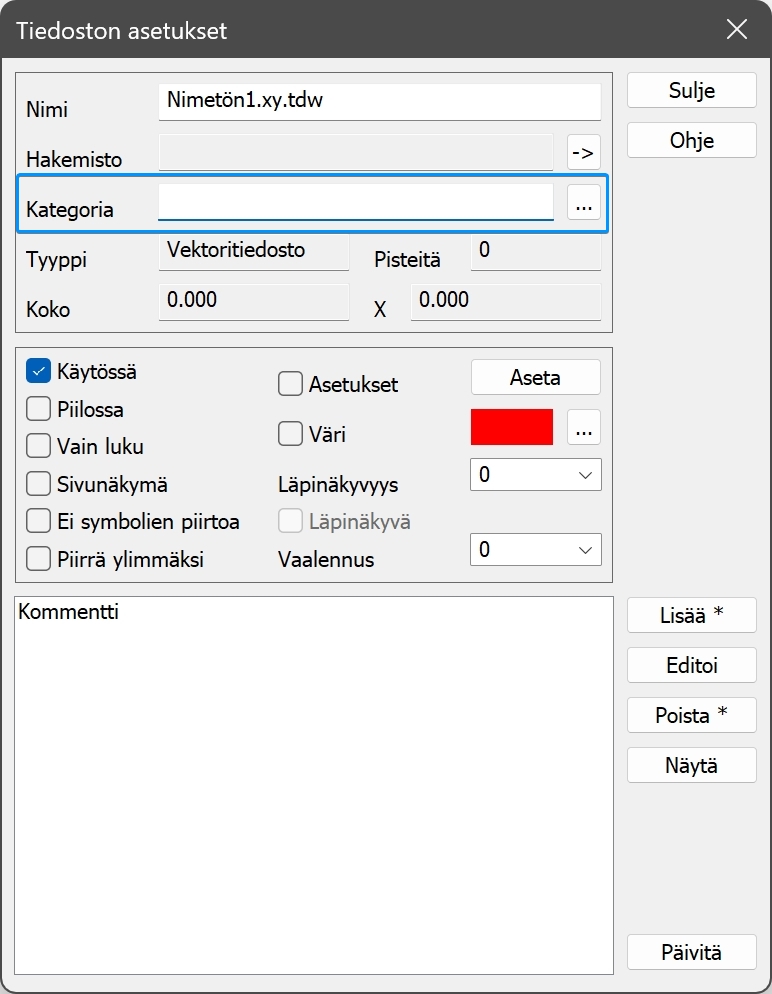Click the Aseta button

pyautogui.click(x=536, y=377)
